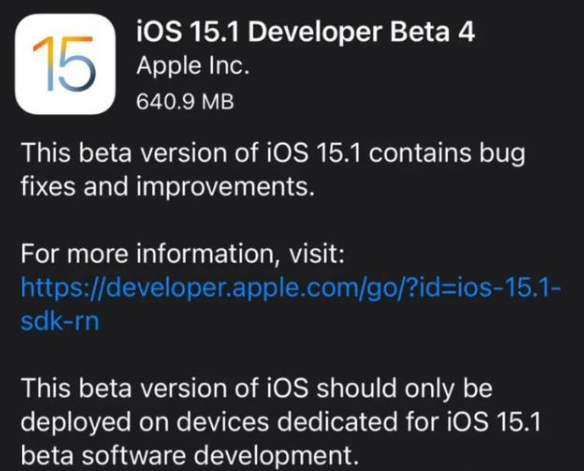584x471 pixels.
Task: Click the word 'Developer' in the title
Action: pyautogui.click(x=315, y=33)
